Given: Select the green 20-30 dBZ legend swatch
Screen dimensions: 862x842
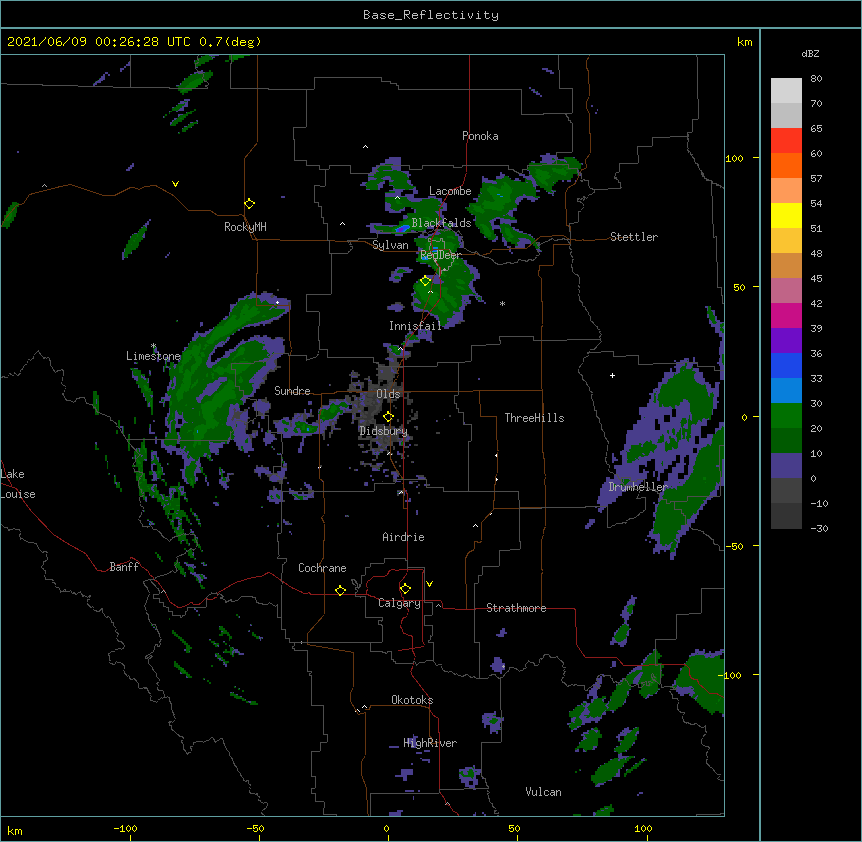Looking at the screenshot, I should coord(786,416).
